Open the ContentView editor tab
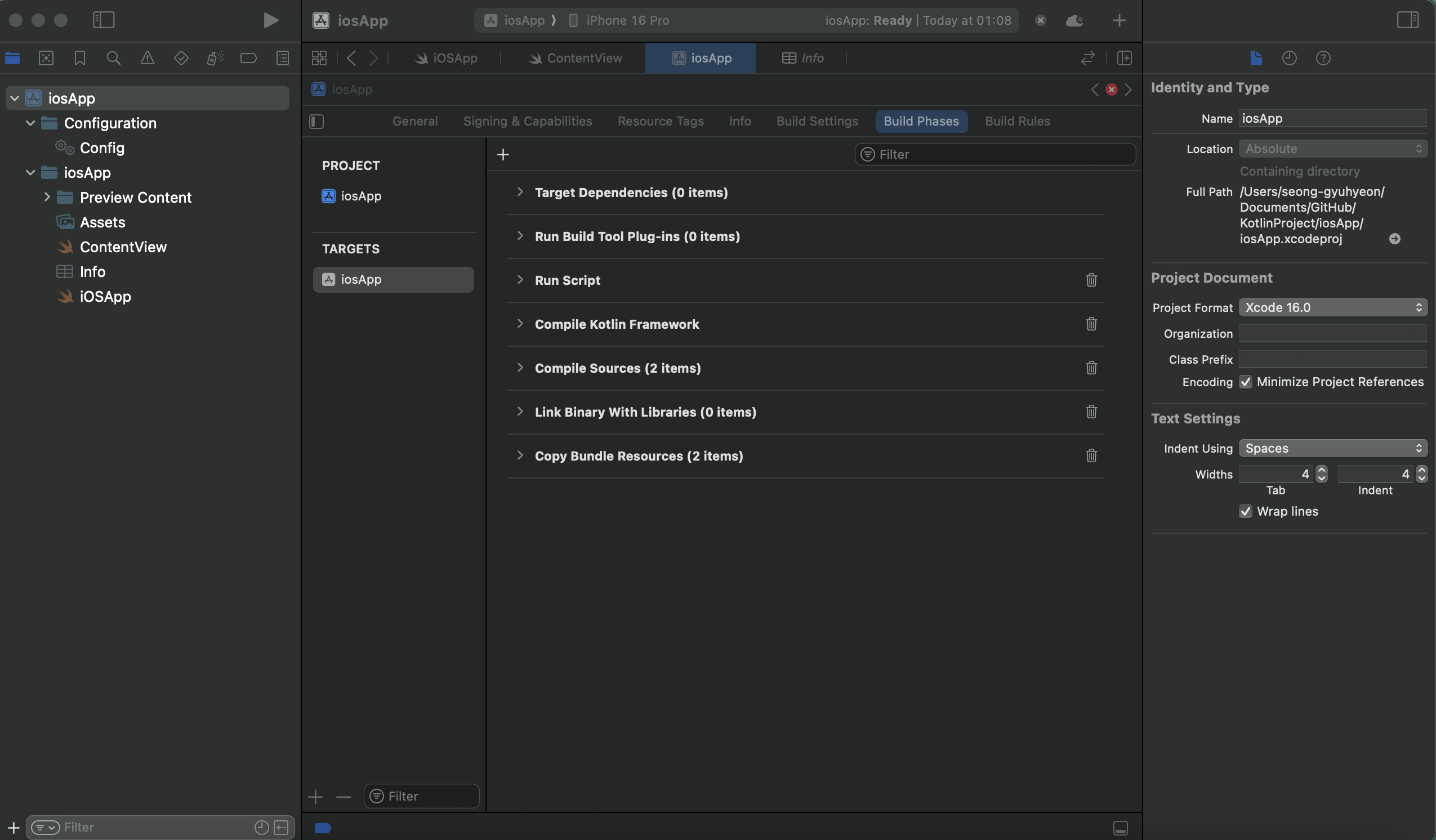This screenshot has height=840, width=1436. tap(576, 58)
